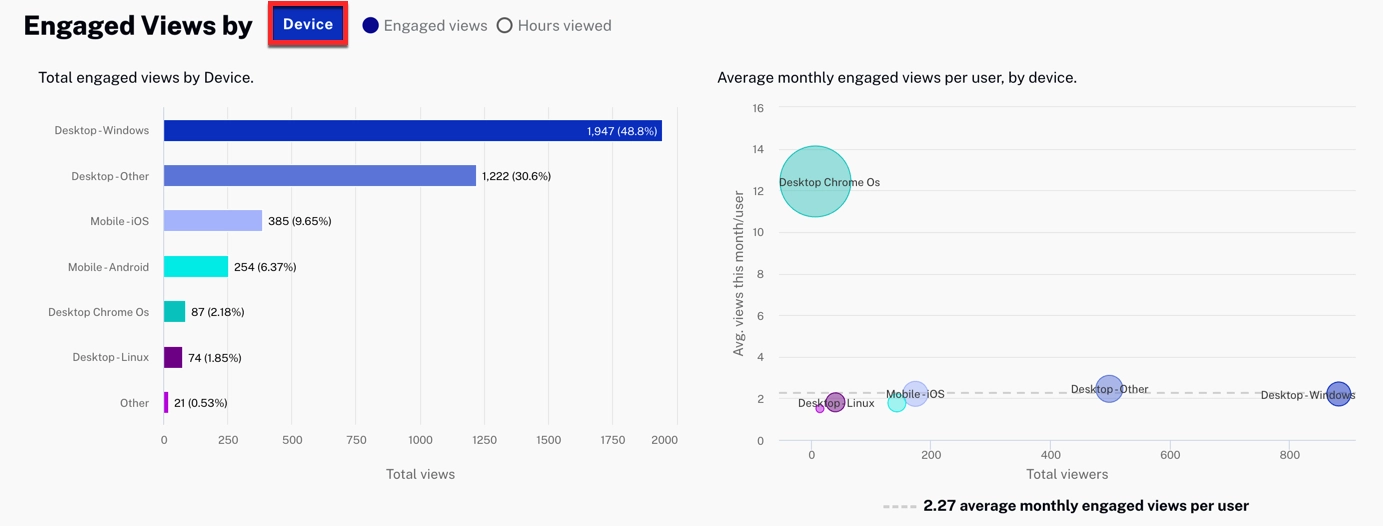Select the Hours viewed radio option
Viewport: 1383px width, 526px height.
tap(505, 26)
